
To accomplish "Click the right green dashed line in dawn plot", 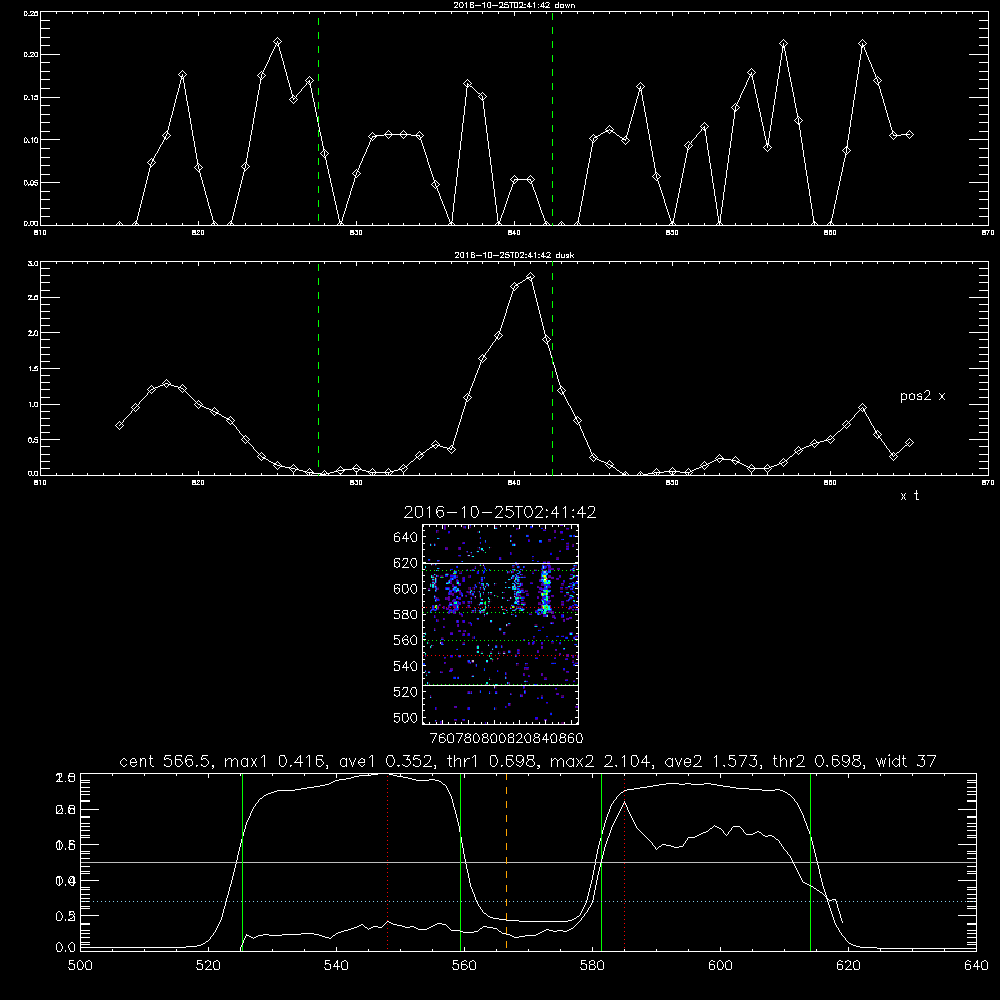I will click(x=552, y=119).
